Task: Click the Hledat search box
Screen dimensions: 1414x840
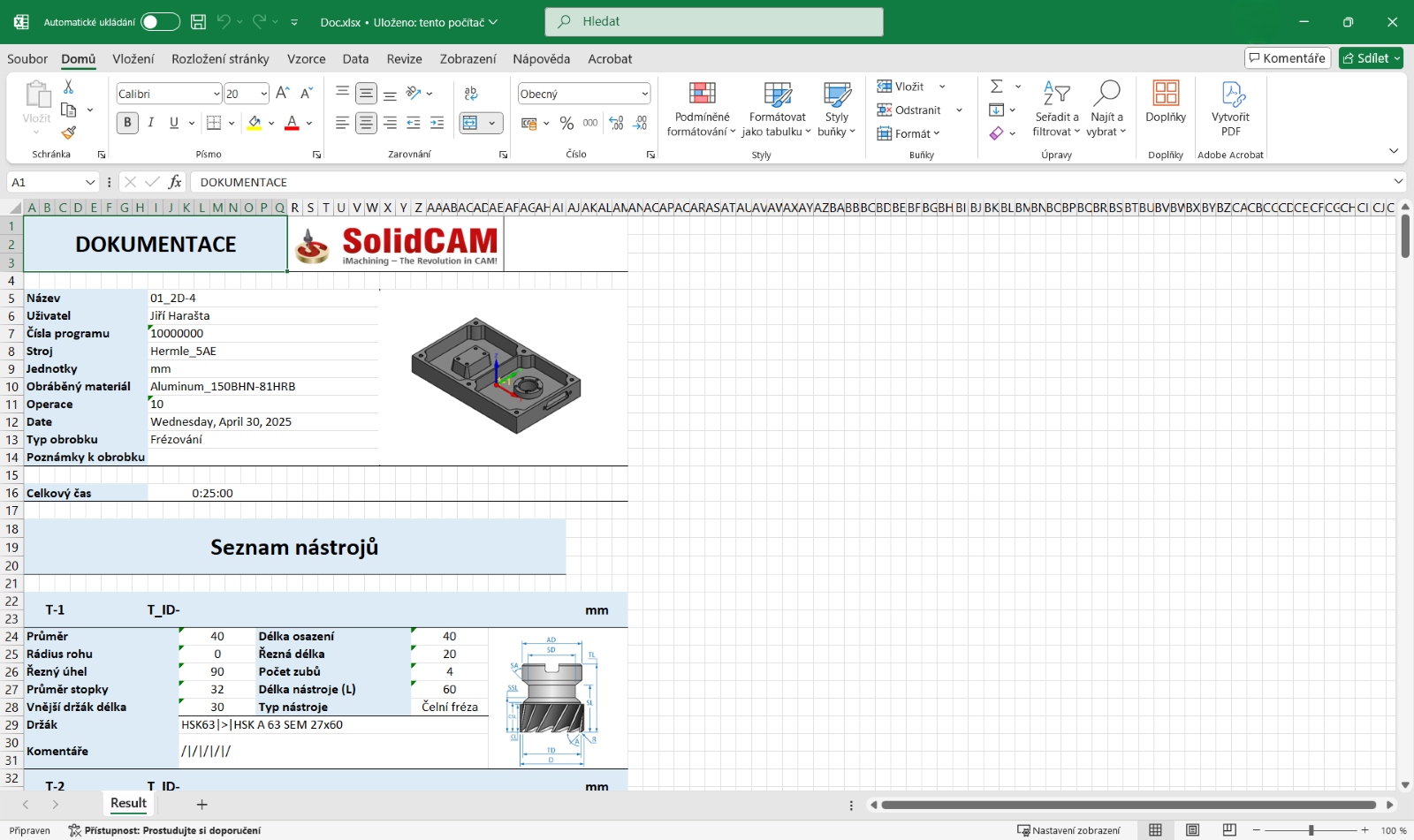Action: 714,21
